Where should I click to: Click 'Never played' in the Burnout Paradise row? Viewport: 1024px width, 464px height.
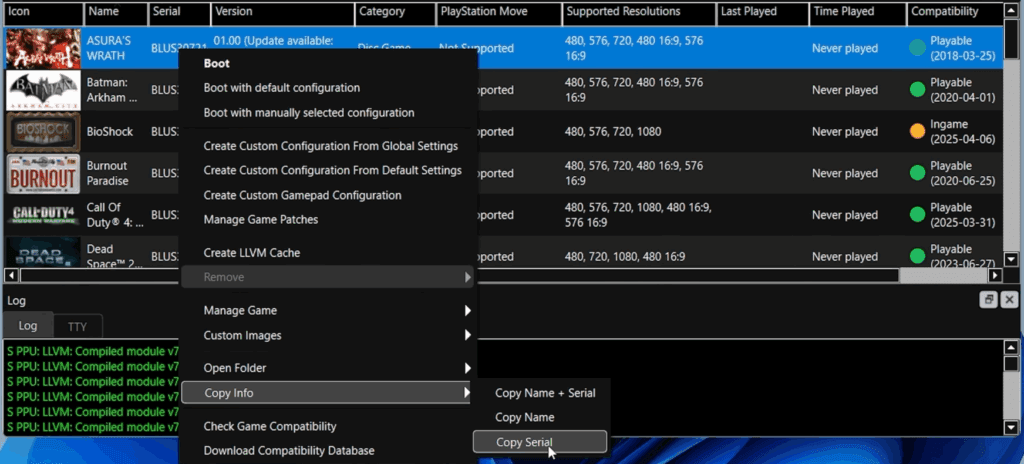click(845, 173)
